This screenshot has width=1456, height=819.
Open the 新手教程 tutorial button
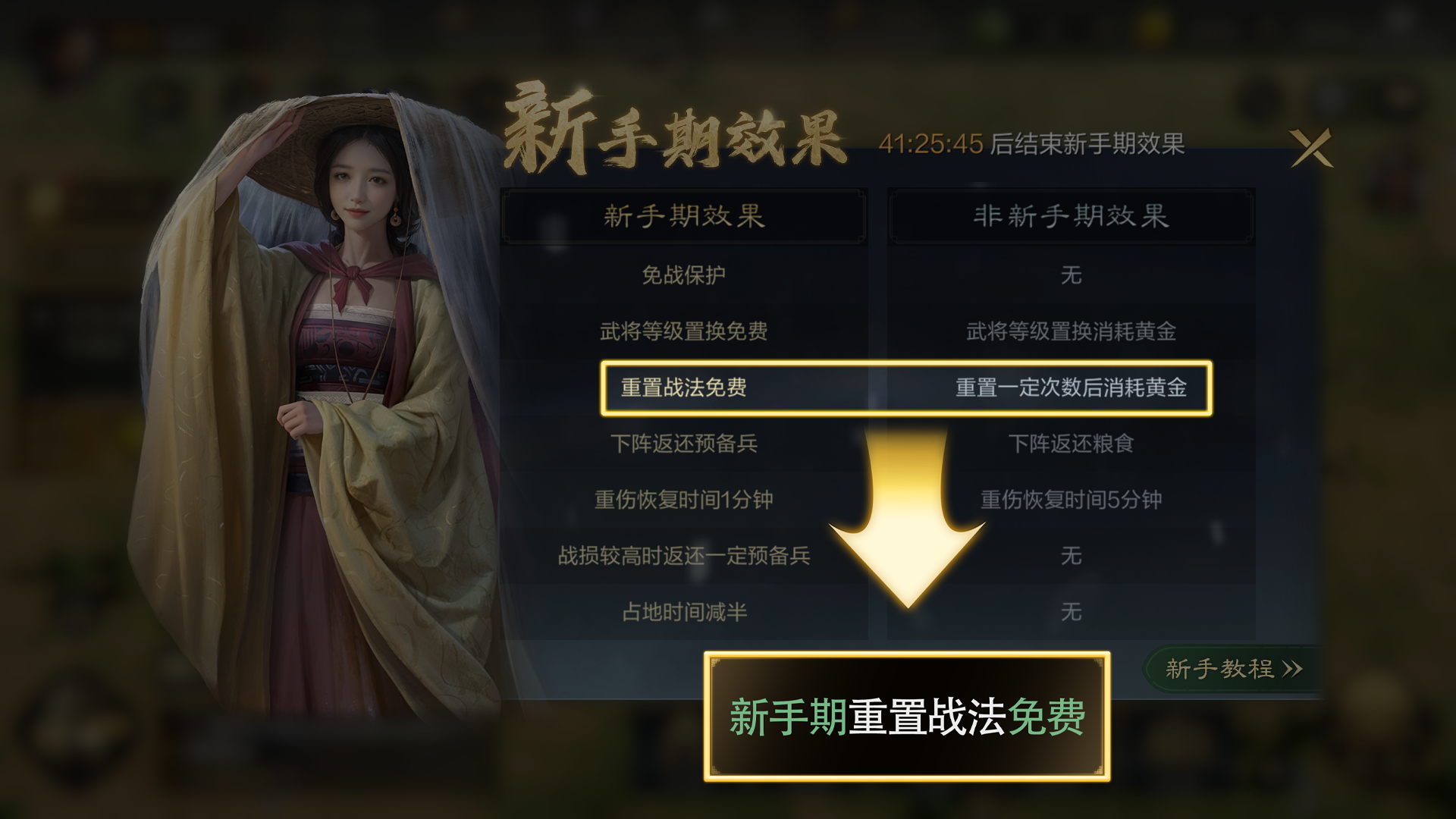coord(1234,669)
